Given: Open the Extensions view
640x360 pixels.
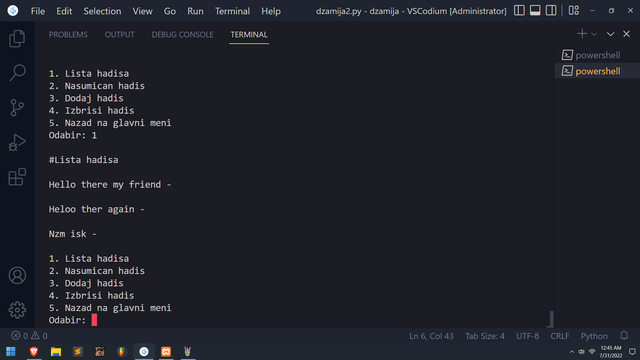Looking at the screenshot, I should tap(17, 177).
